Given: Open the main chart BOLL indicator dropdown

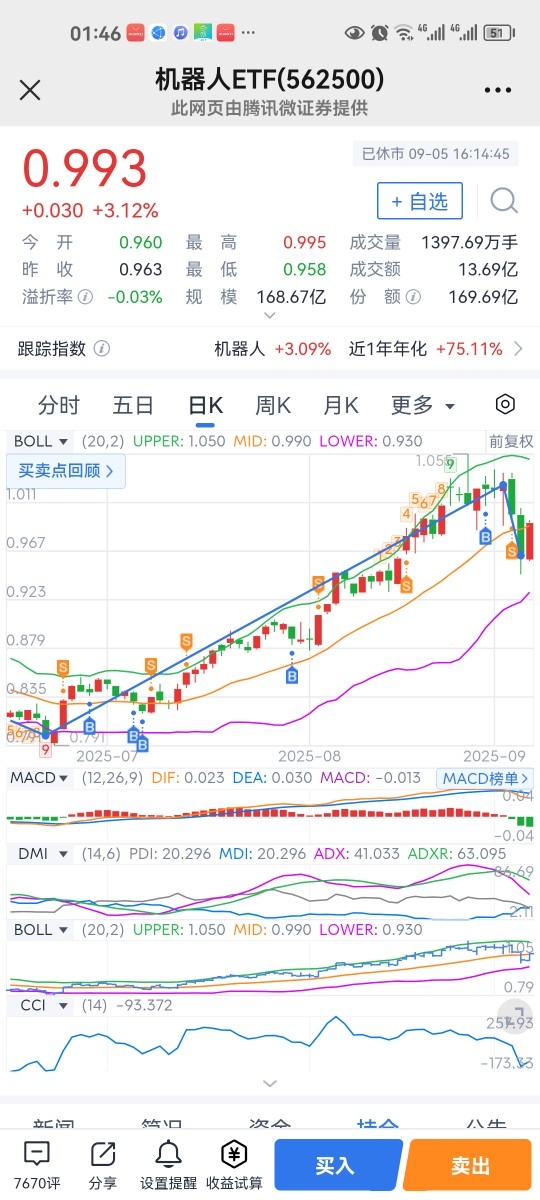Looking at the screenshot, I should (x=41, y=441).
